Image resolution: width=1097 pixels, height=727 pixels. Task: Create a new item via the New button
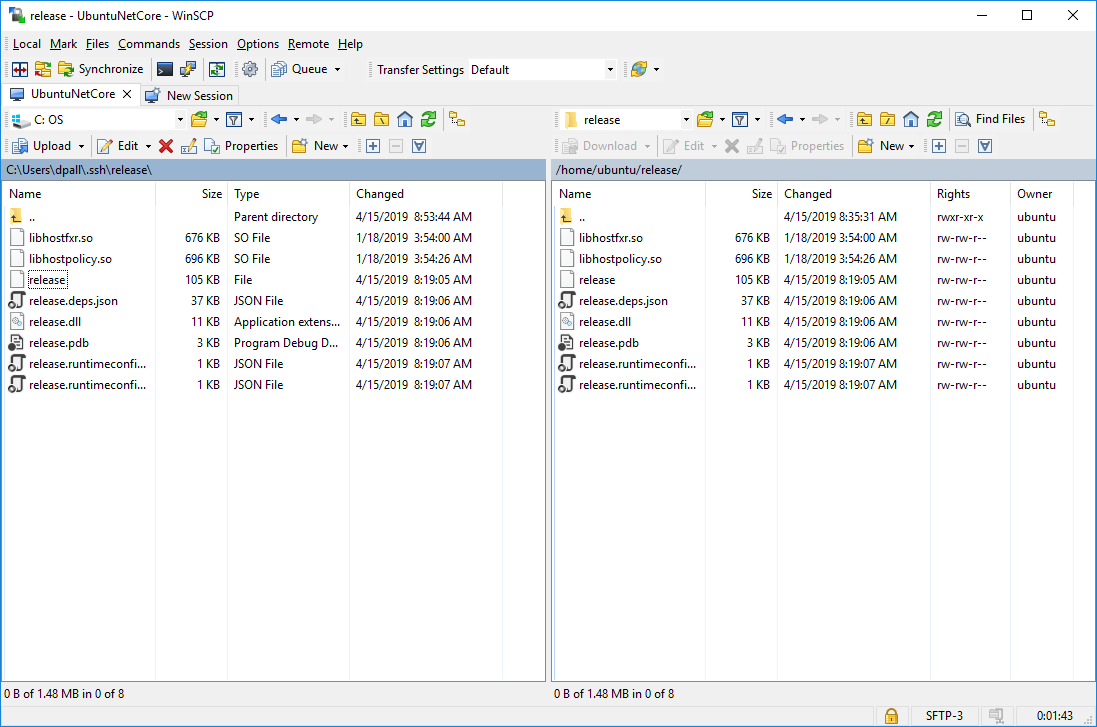(320, 145)
